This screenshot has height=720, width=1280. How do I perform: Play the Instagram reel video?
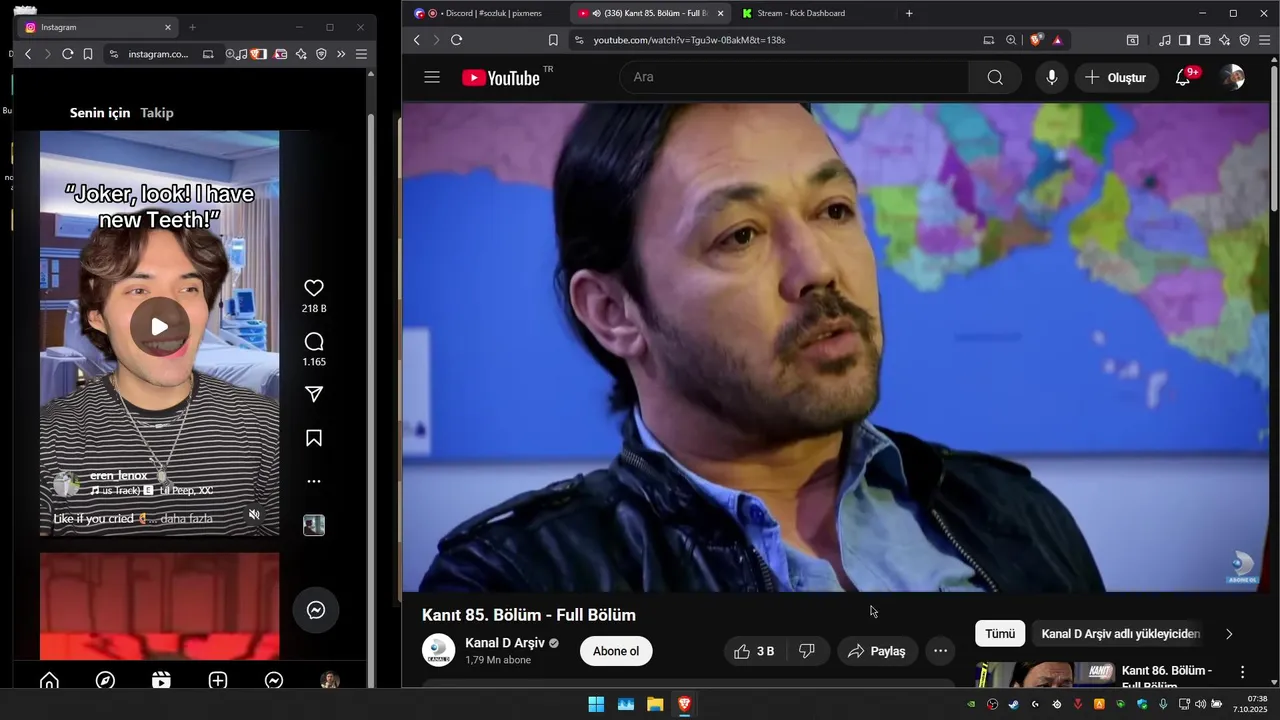click(160, 326)
